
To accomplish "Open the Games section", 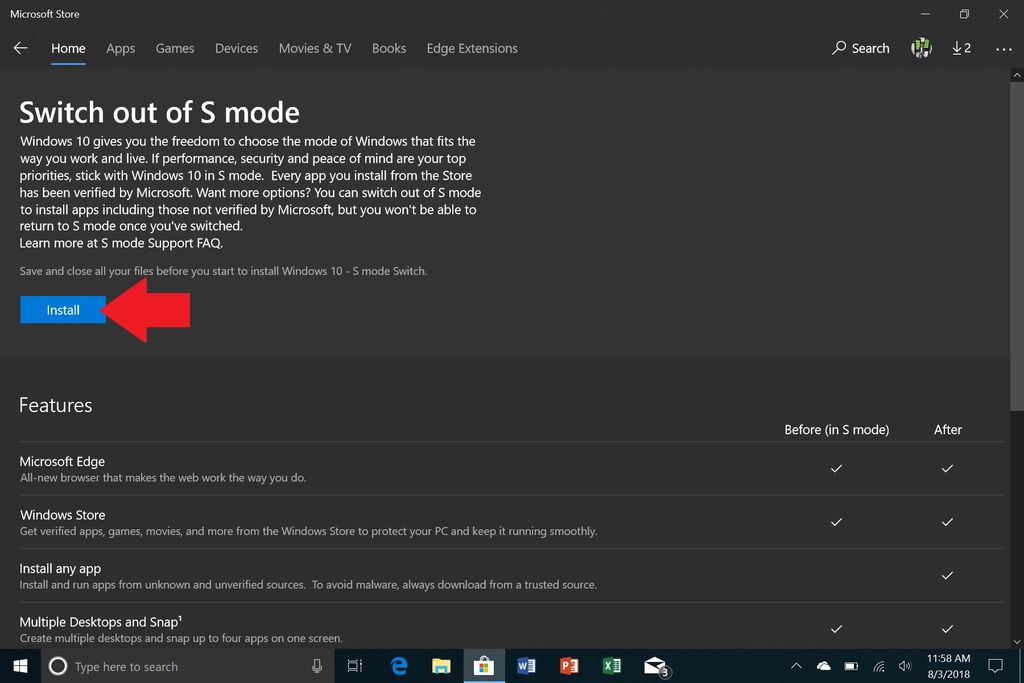I will point(174,48).
